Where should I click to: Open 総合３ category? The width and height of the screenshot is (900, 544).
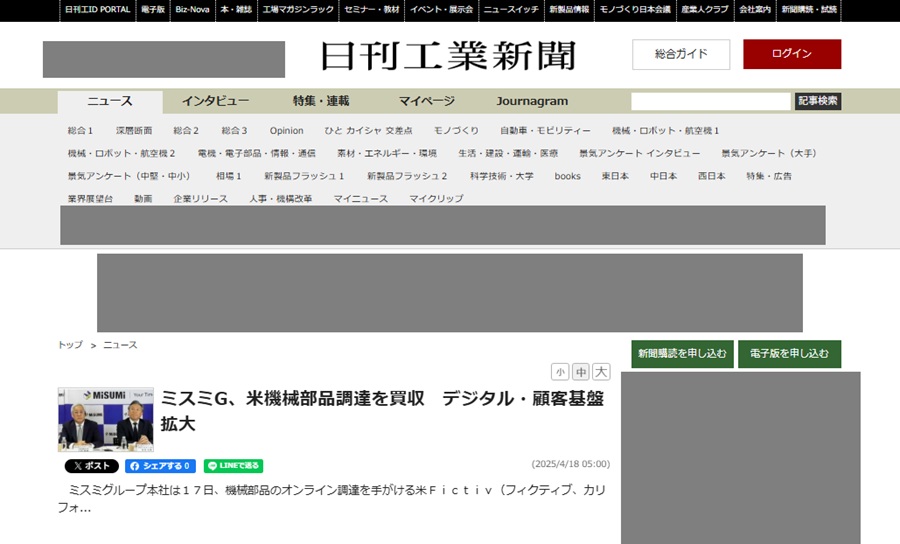click(234, 131)
